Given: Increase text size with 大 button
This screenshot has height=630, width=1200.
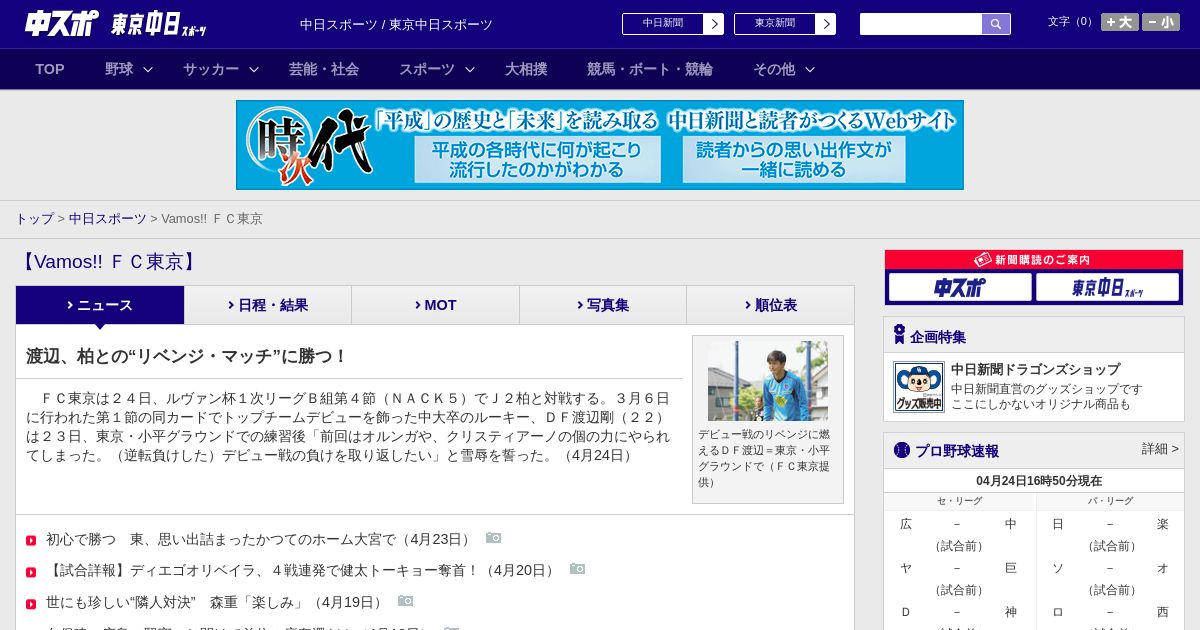Looking at the screenshot, I should (1120, 22).
